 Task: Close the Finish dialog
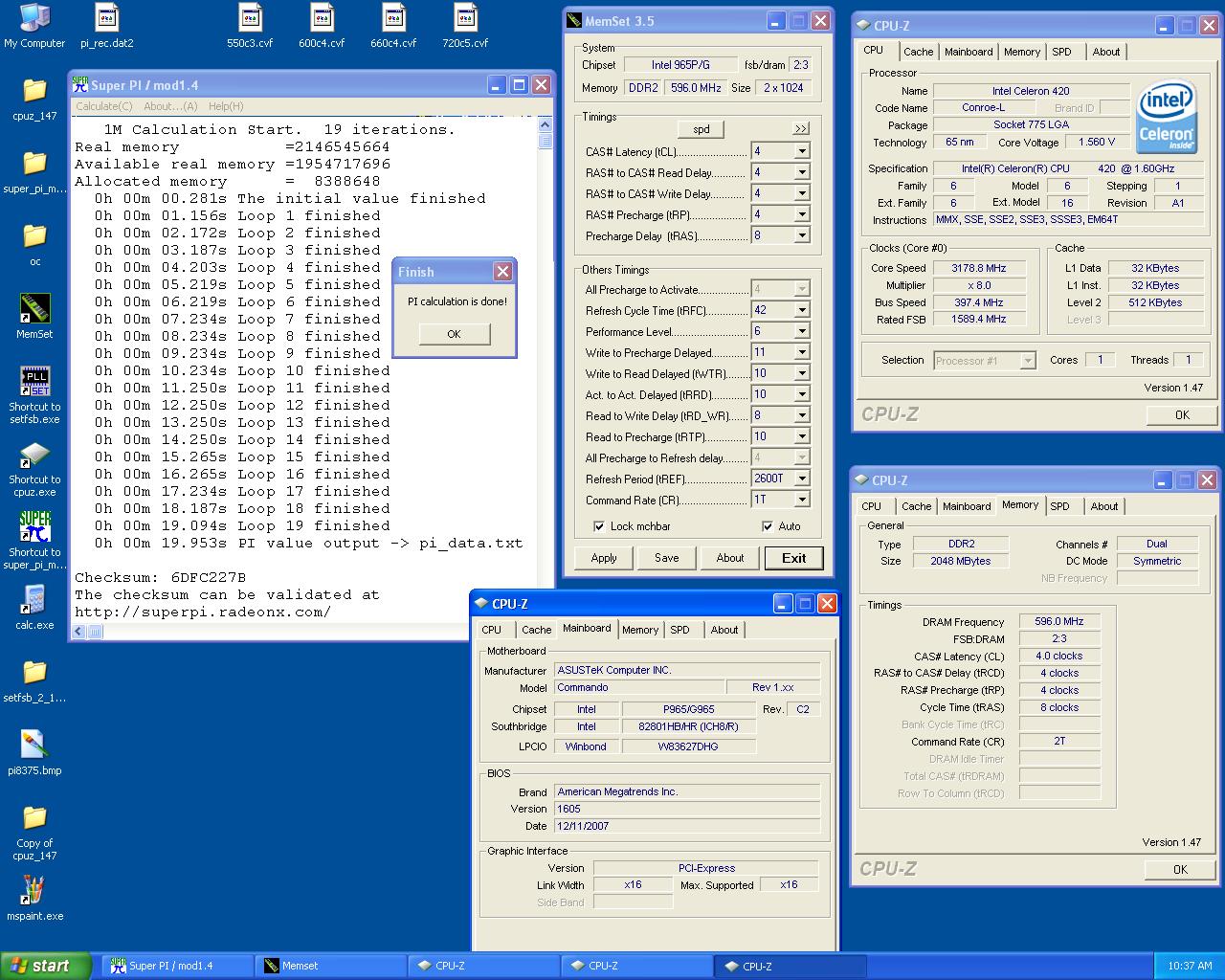click(502, 272)
